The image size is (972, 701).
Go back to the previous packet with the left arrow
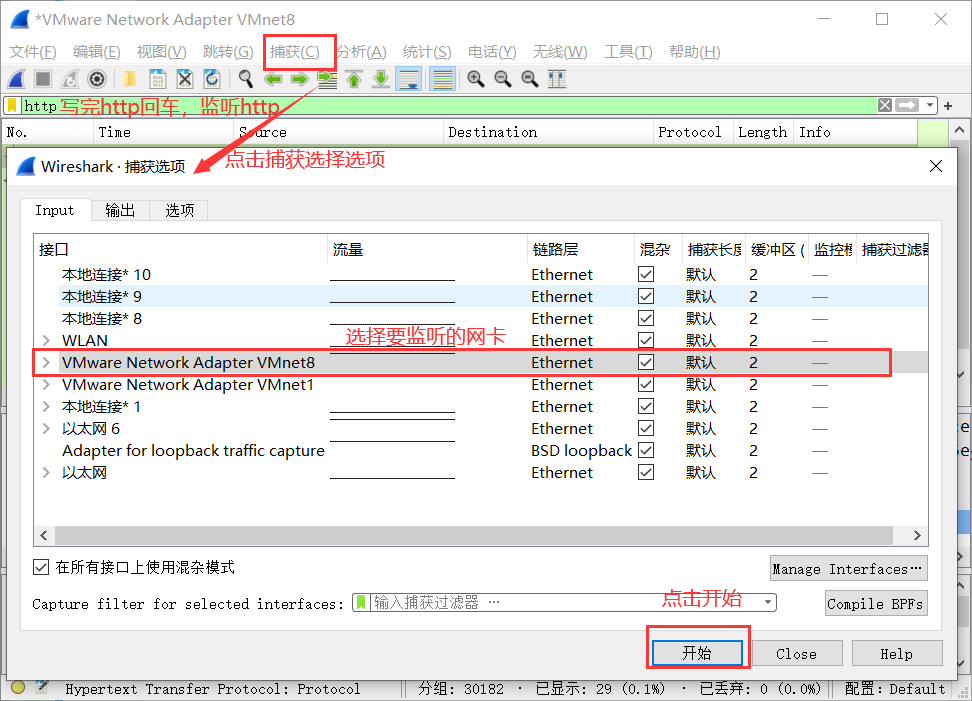tap(273, 79)
